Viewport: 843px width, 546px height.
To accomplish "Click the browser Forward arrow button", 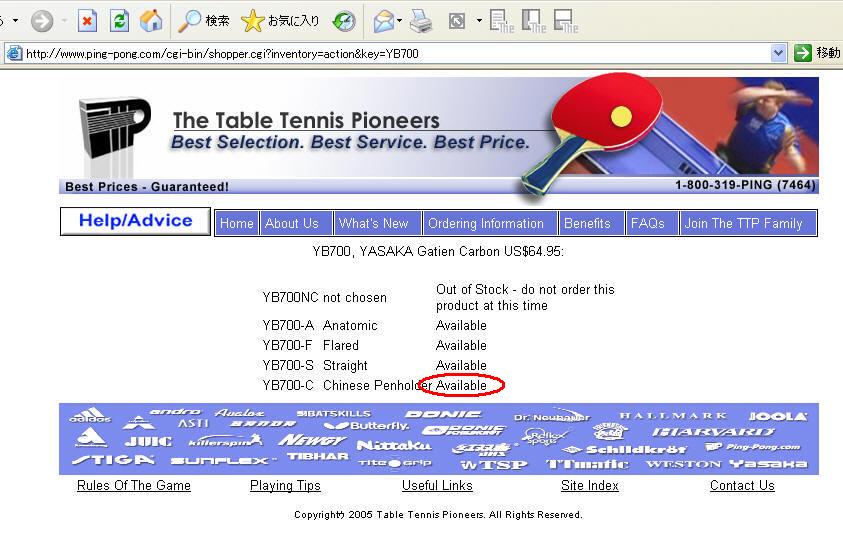I will [x=42, y=21].
